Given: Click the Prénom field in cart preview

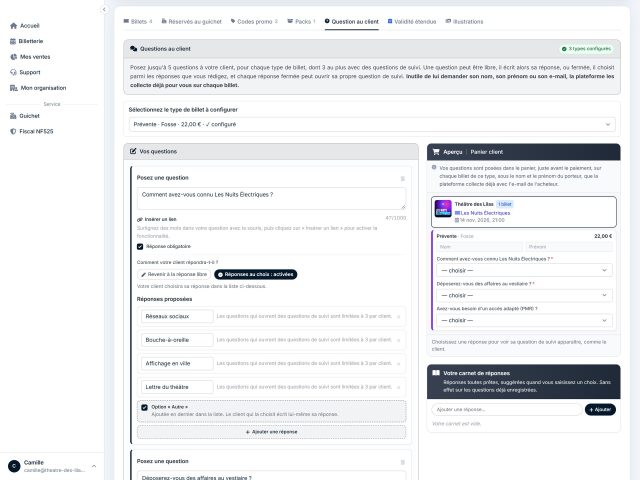Looking at the screenshot, I should [569, 247].
